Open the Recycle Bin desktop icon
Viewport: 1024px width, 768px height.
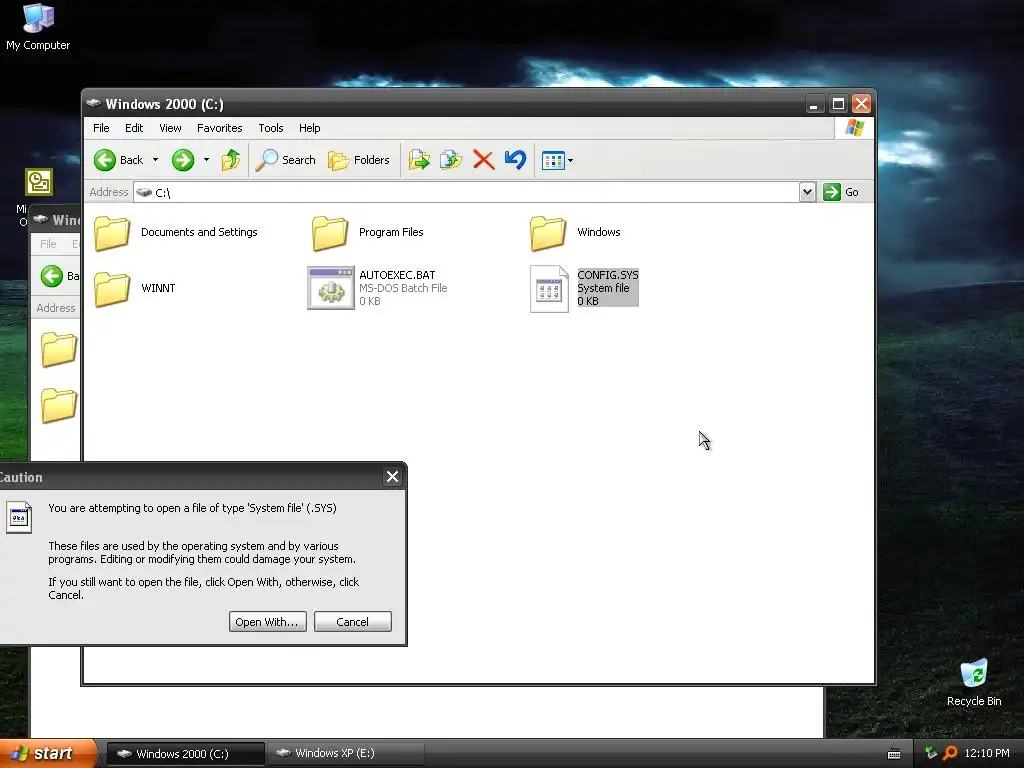click(974, 682)
